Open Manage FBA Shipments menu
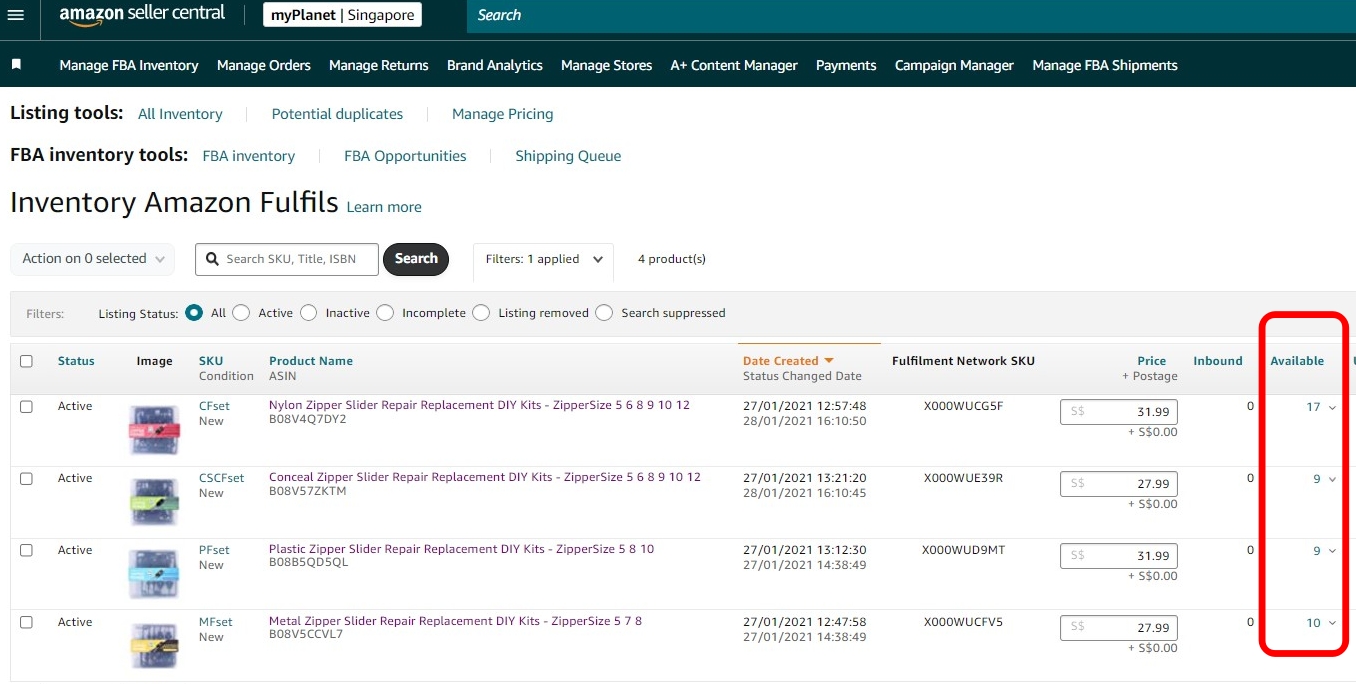 tap(1105, 65)
